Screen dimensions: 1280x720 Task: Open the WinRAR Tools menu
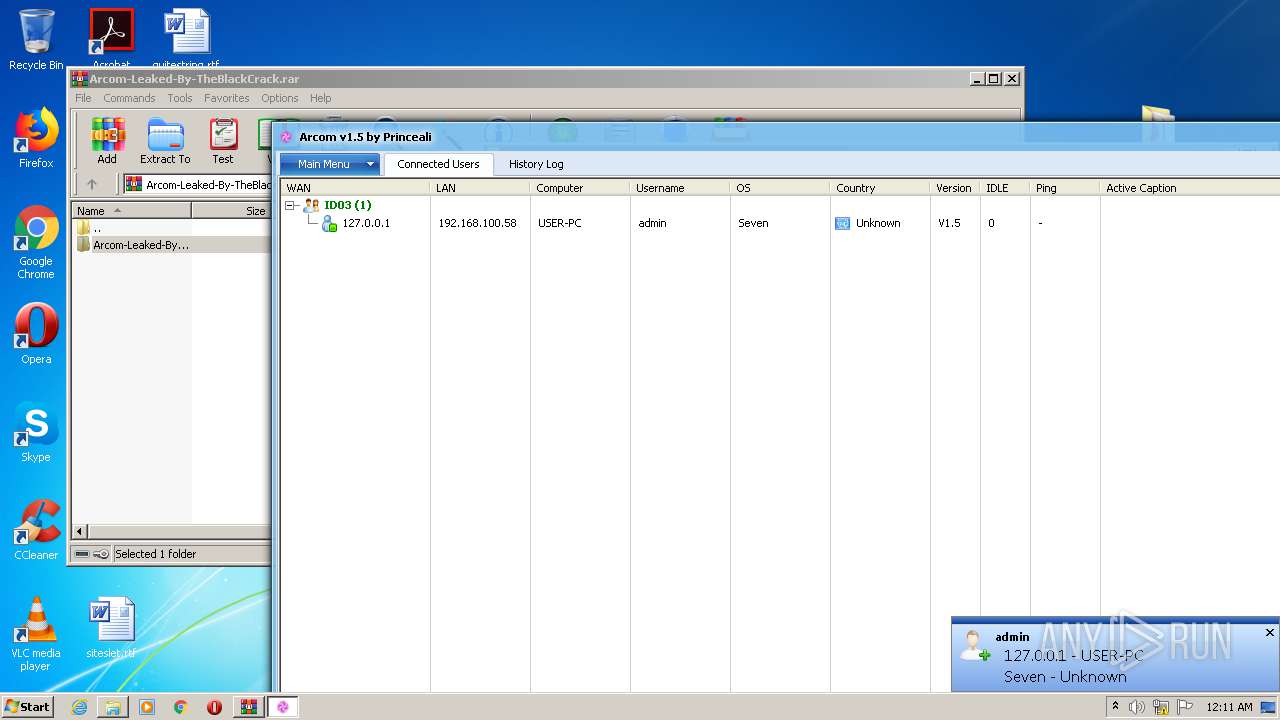coord(180,98)
